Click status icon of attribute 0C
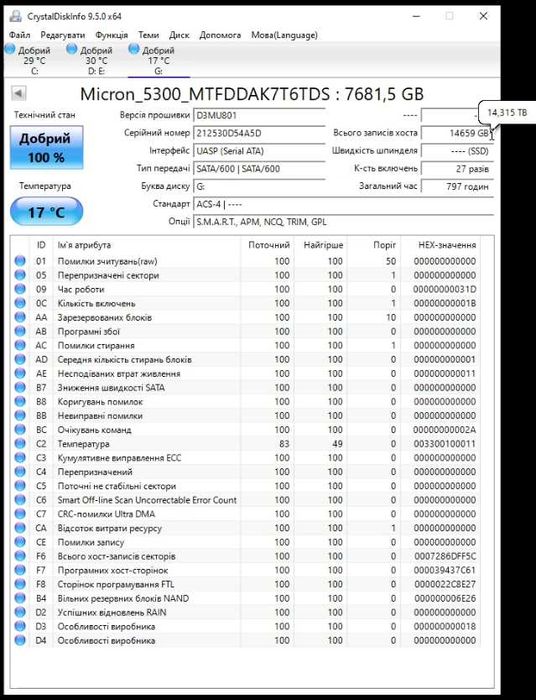 point(20,303)
